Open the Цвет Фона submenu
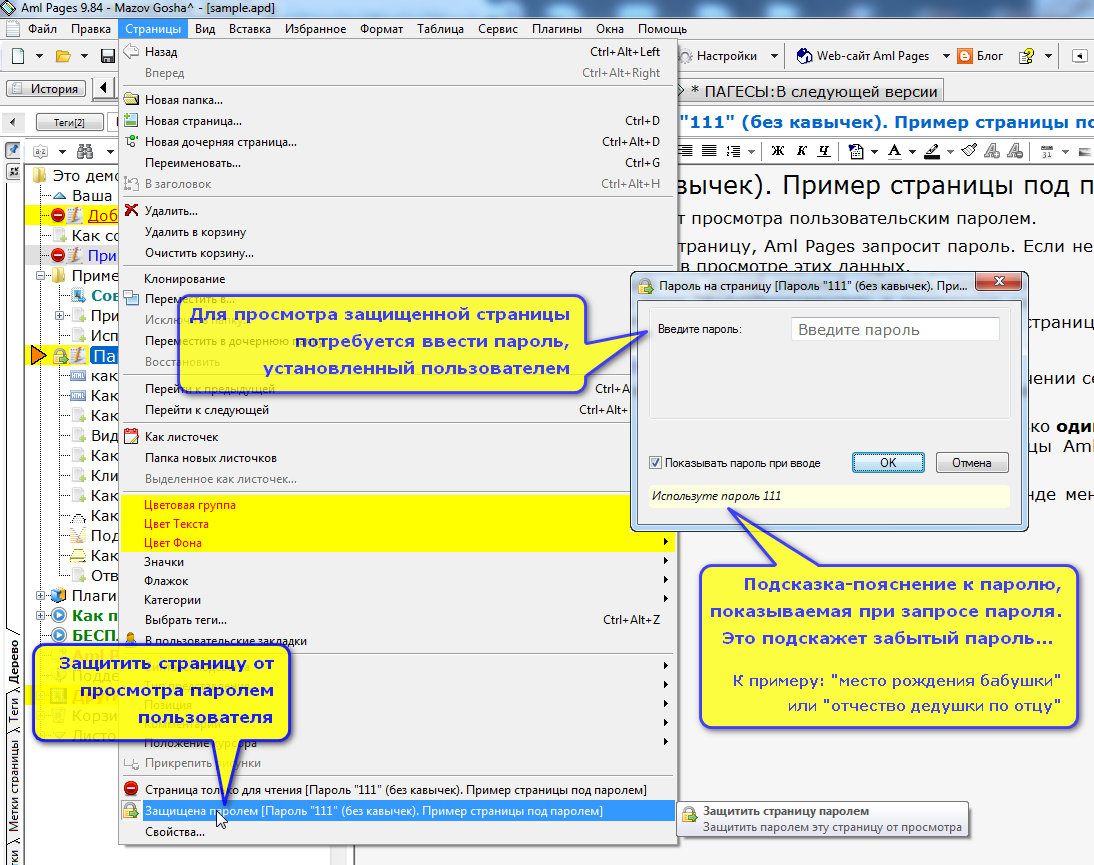1094x865 pixels. click(x=398, y=542)
